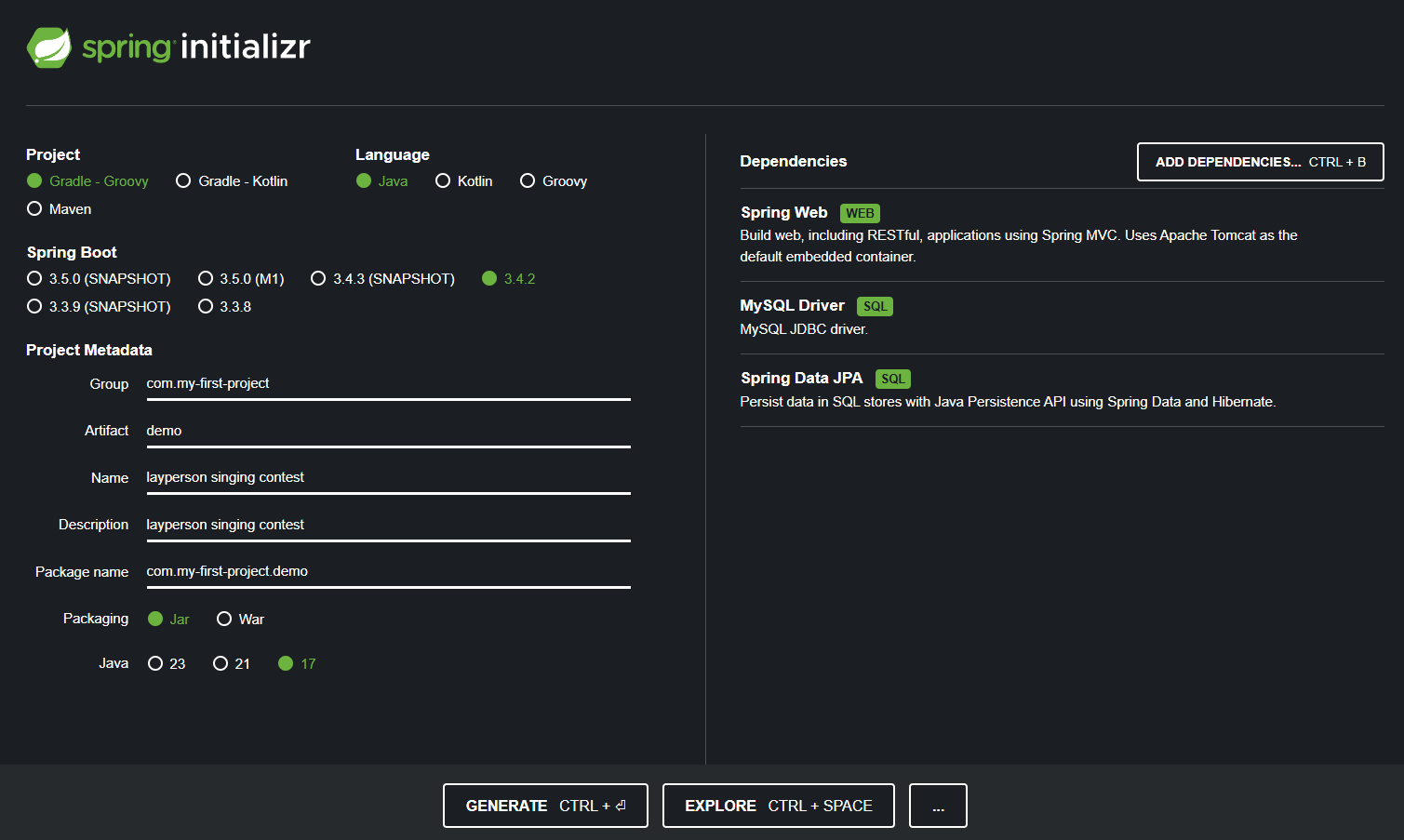Select Java language option

tap(382, 181)
